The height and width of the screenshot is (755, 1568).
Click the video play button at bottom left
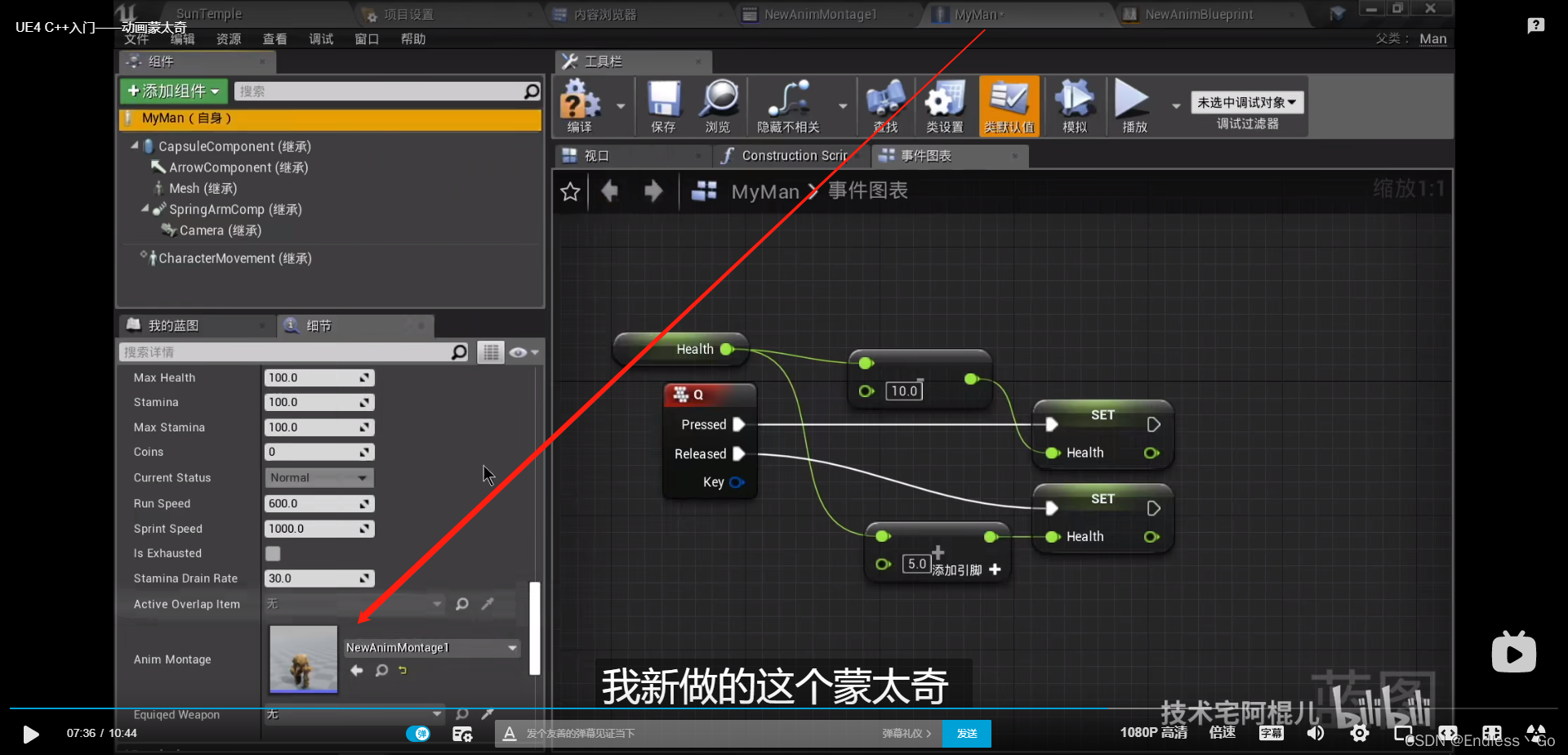coord(31,734)
